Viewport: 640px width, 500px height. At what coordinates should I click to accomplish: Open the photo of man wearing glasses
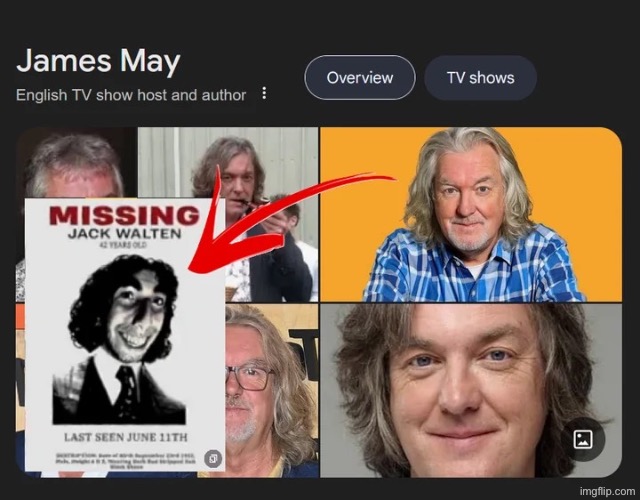(x=271, y=391)
